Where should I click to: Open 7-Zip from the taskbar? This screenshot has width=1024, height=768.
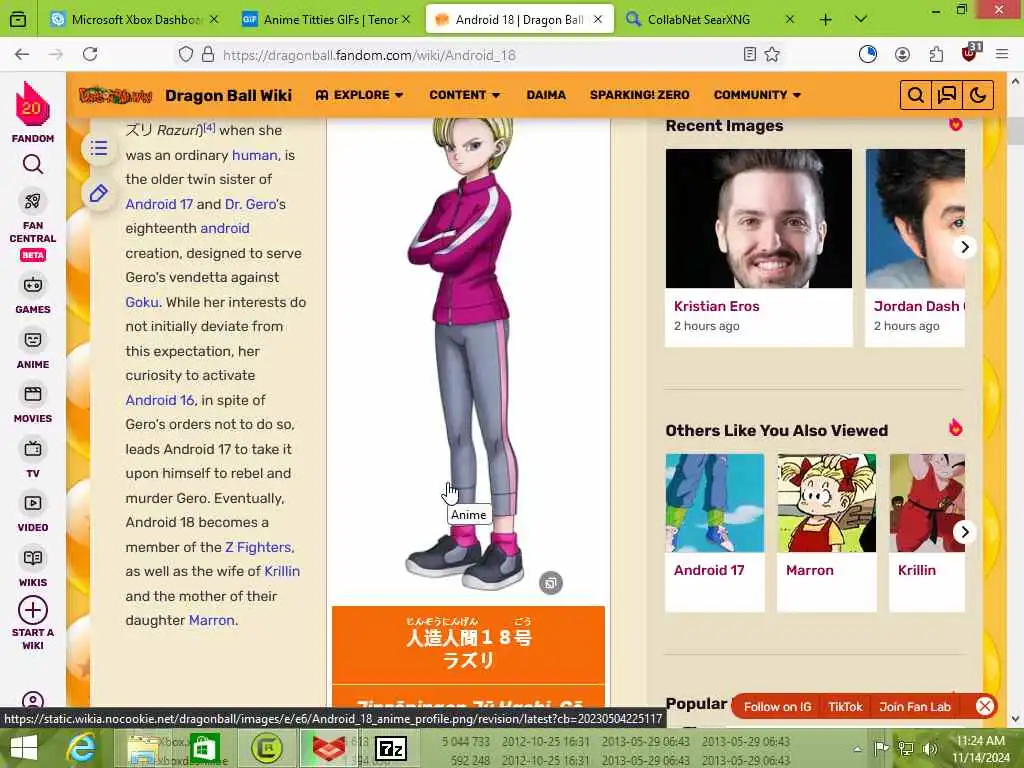tap(391, 748)
